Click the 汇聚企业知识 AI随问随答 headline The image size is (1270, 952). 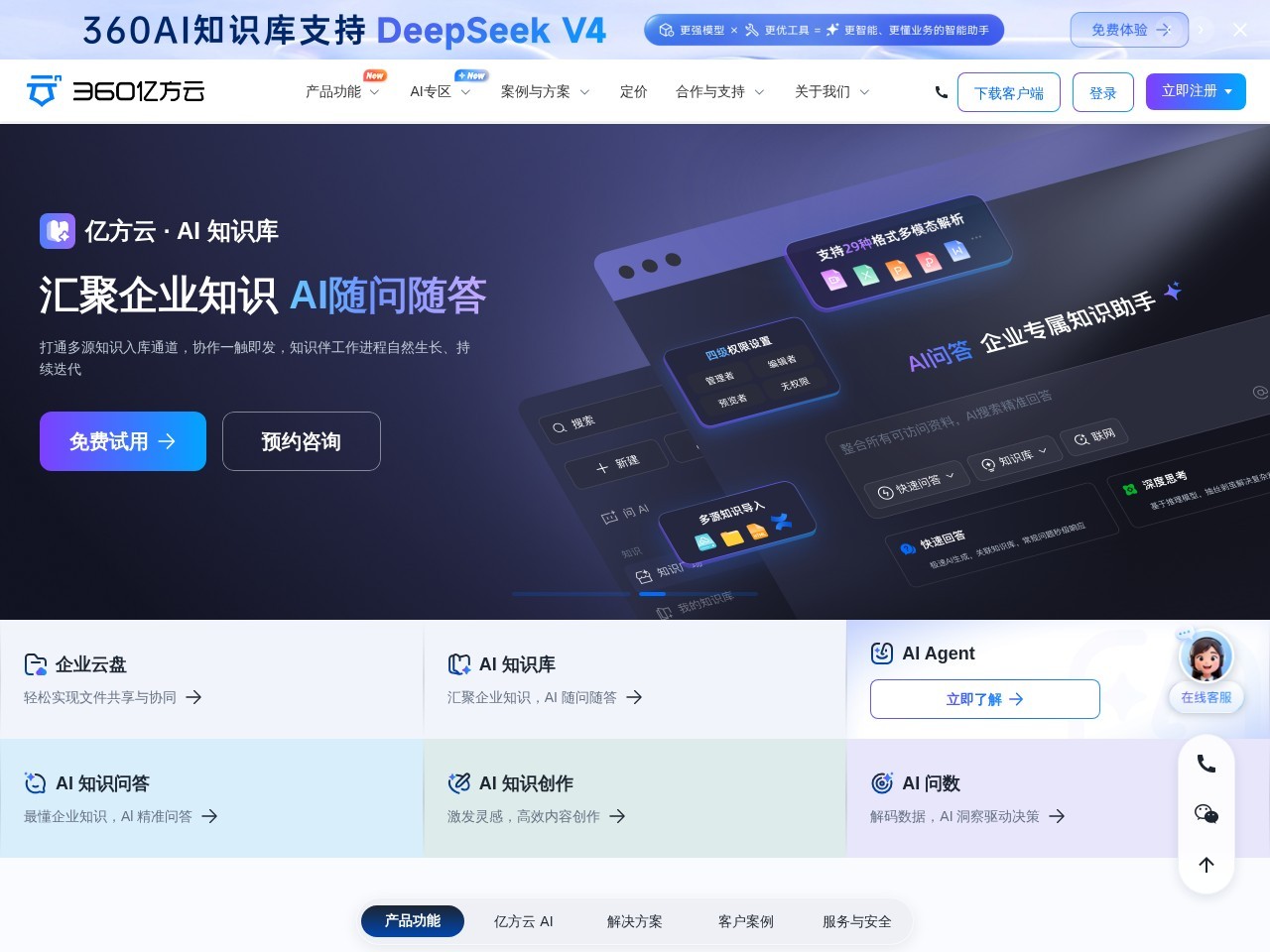pyautogui.click(x=263, y=296)
